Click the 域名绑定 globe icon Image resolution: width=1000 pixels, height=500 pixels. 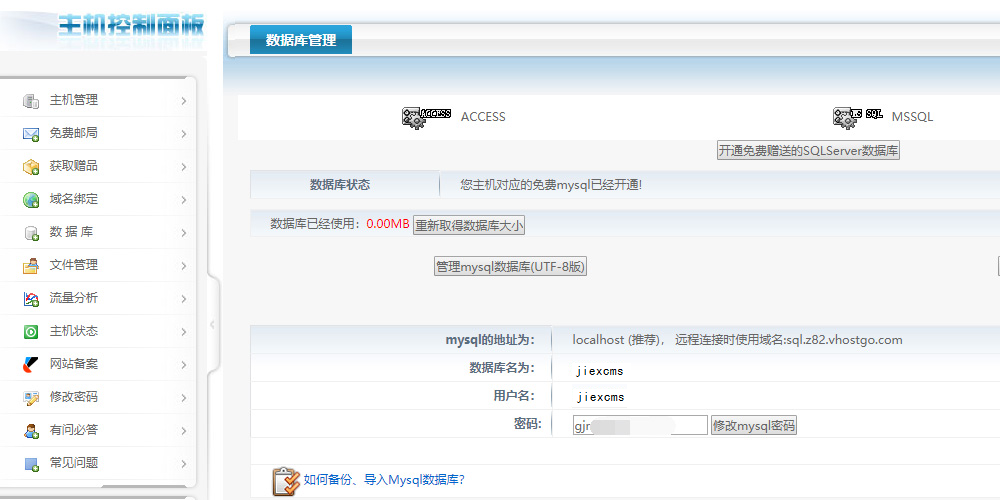(31, 200)
